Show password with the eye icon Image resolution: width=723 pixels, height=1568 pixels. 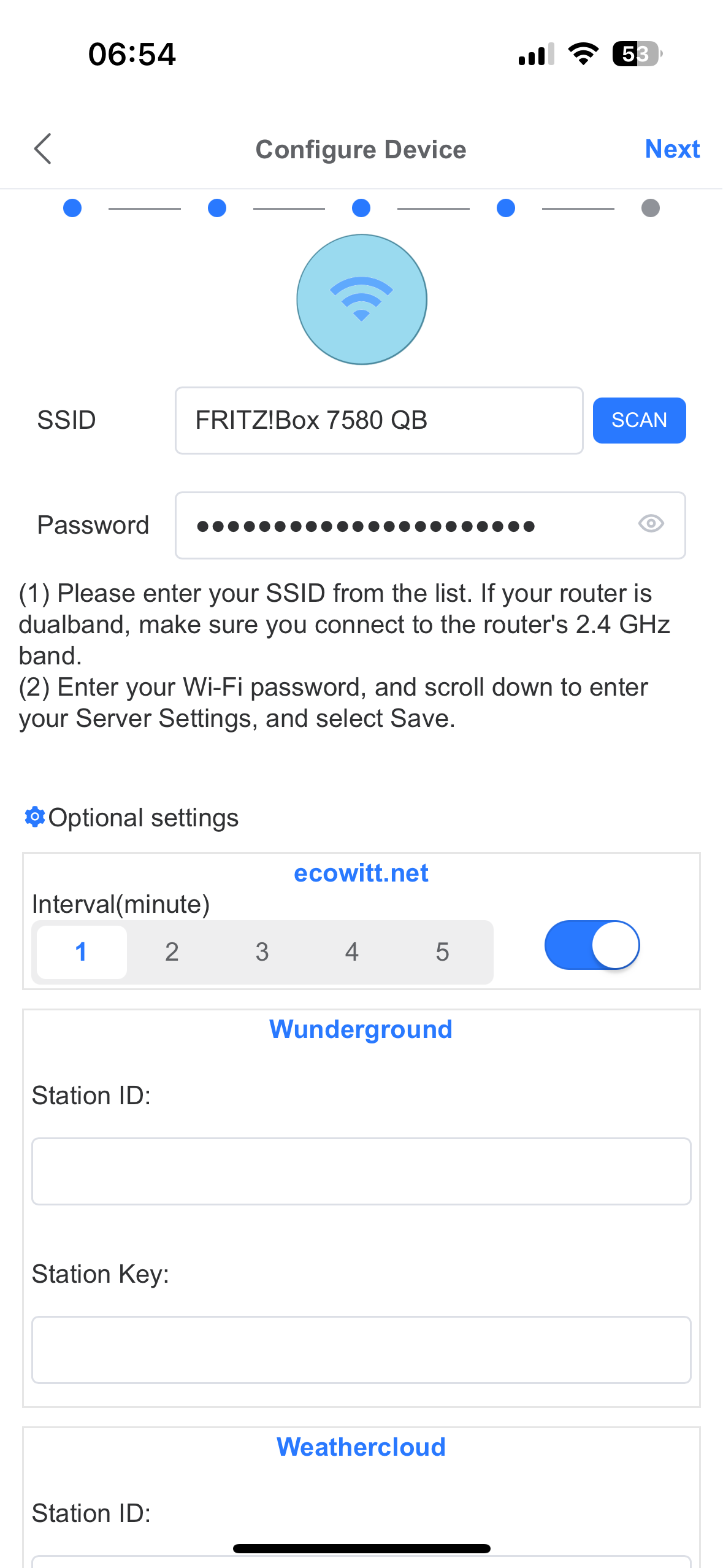651,524
